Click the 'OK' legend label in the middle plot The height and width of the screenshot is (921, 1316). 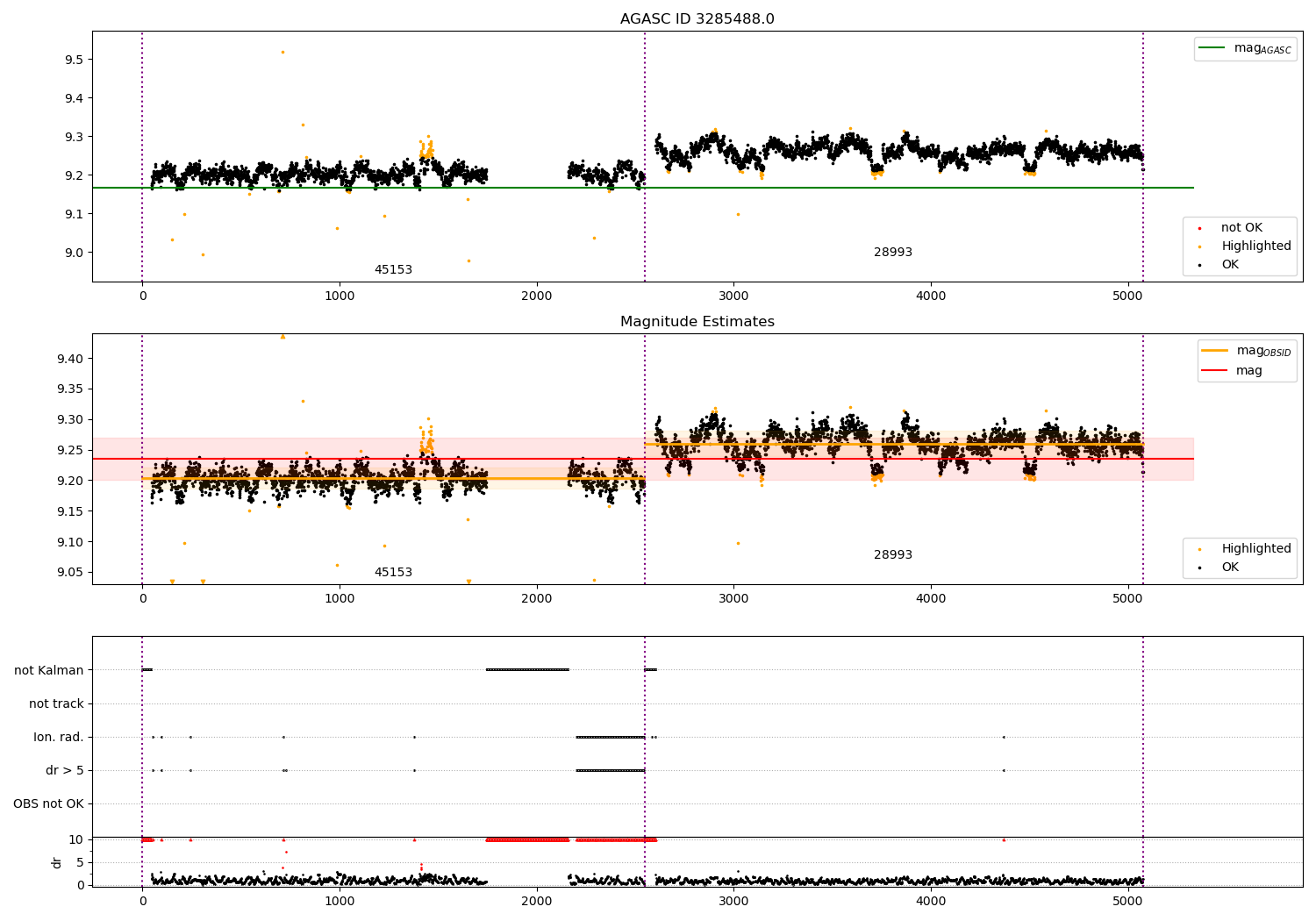(x=1230, y=567)
